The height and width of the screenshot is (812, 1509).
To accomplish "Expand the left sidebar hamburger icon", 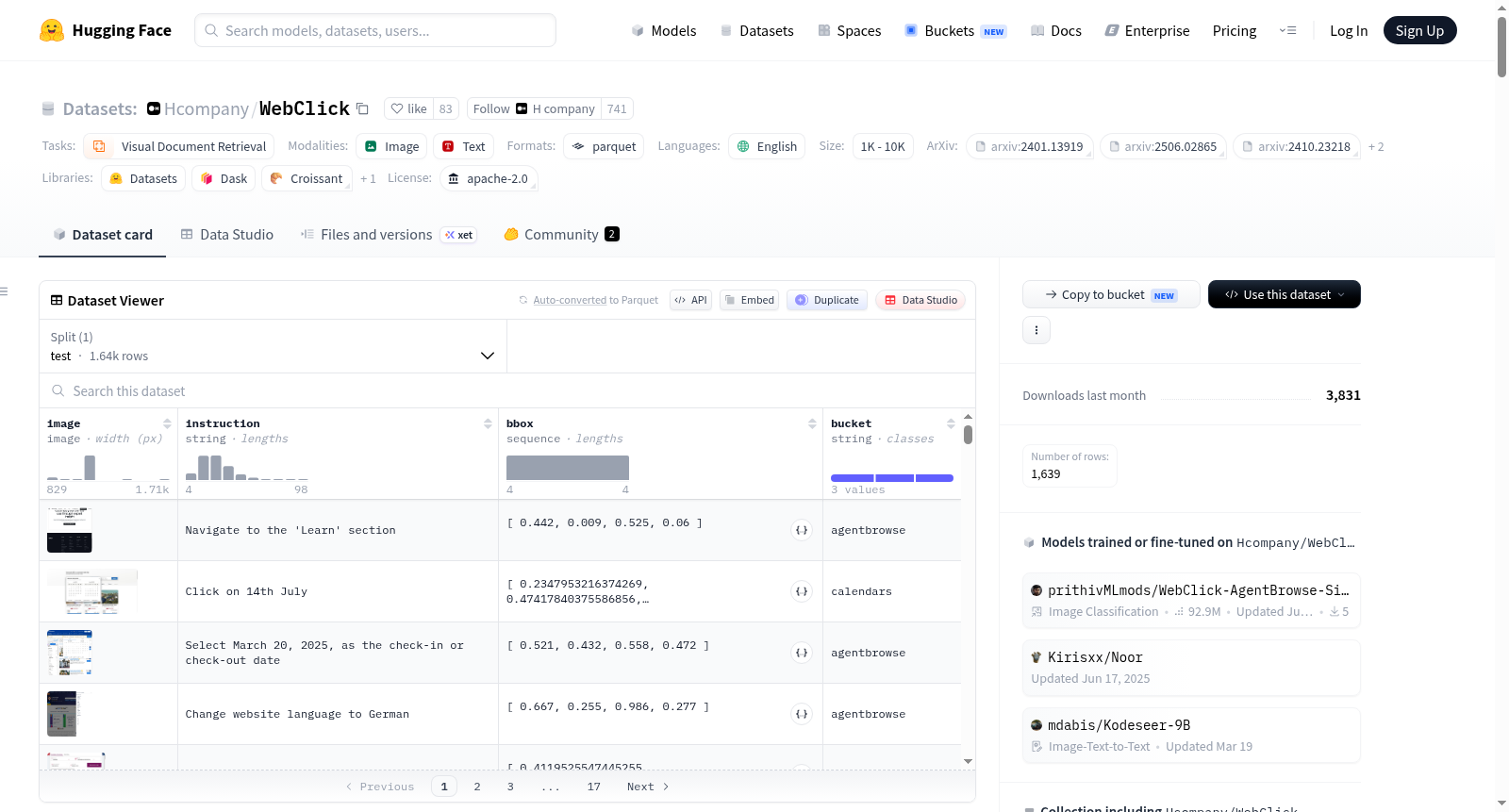I will coord(4,291).
